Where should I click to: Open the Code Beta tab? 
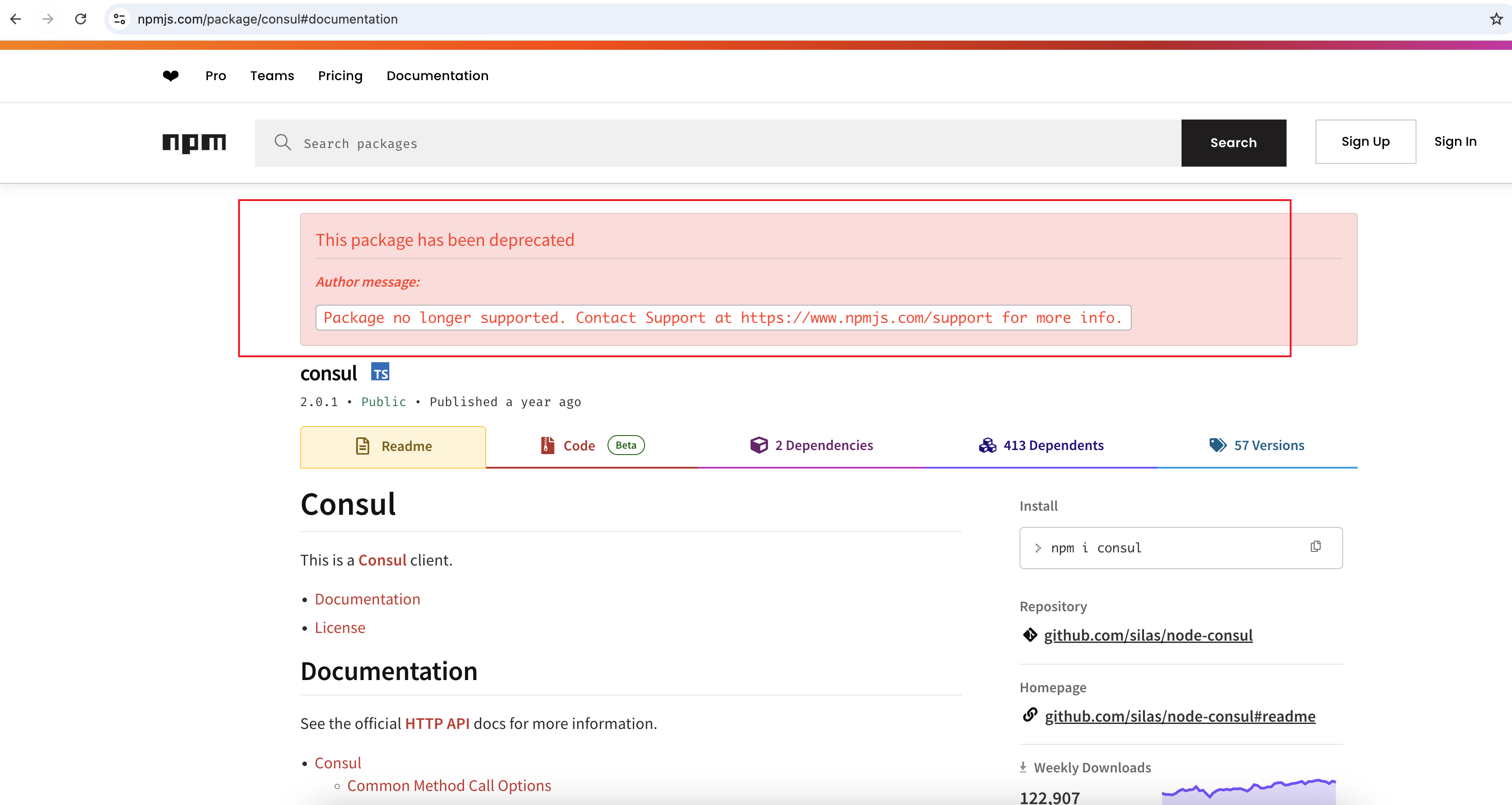[x=592, y=446]
